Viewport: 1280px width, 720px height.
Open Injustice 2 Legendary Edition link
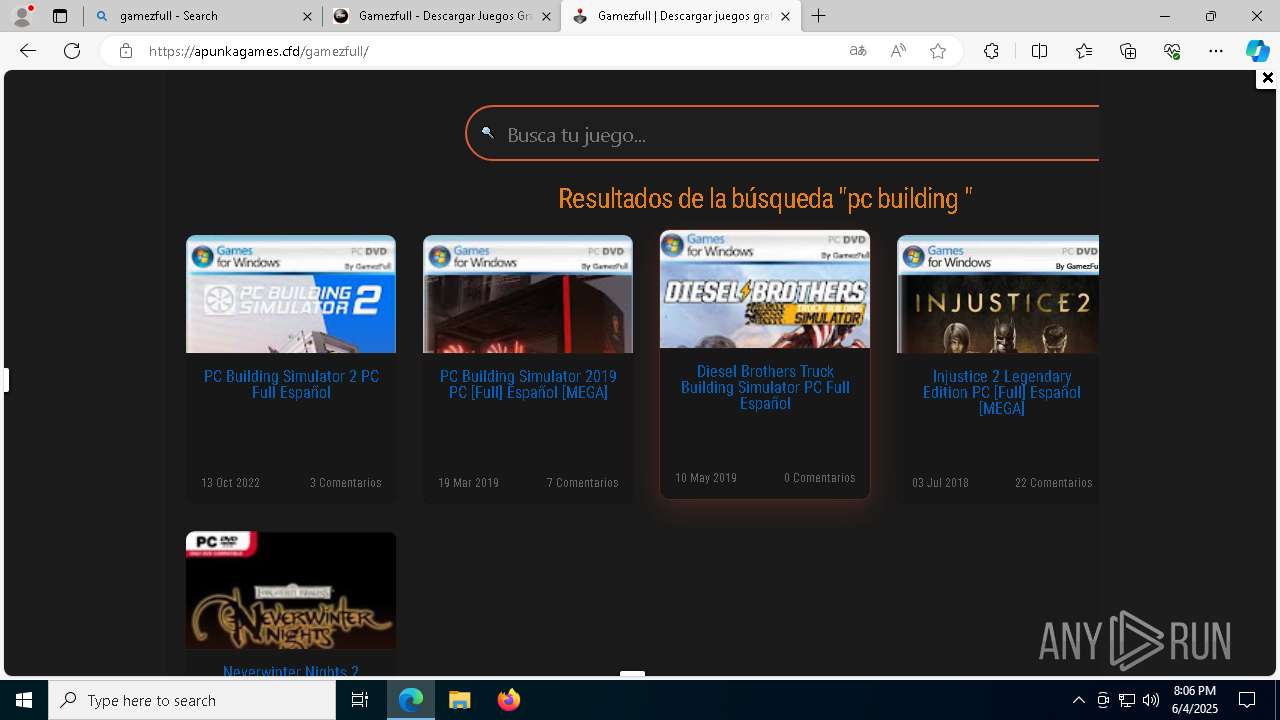click(1001, 393)
